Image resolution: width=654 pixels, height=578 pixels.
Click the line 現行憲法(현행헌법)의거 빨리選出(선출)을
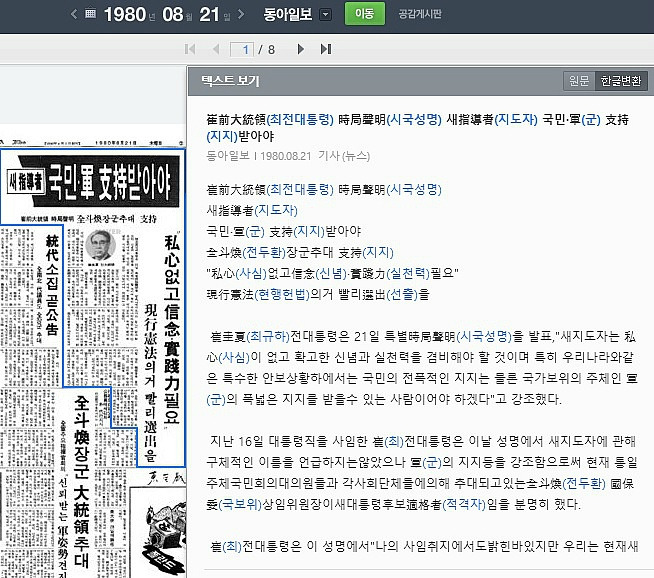point(318,294)
